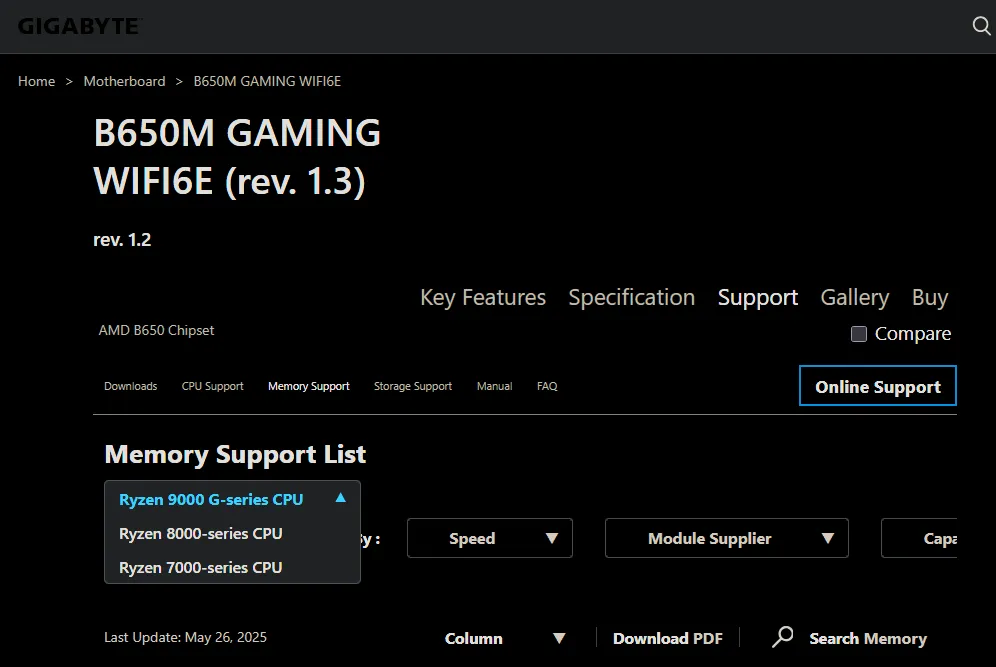Go to Key Features tab
996x667 pixels.
[483, 297]
